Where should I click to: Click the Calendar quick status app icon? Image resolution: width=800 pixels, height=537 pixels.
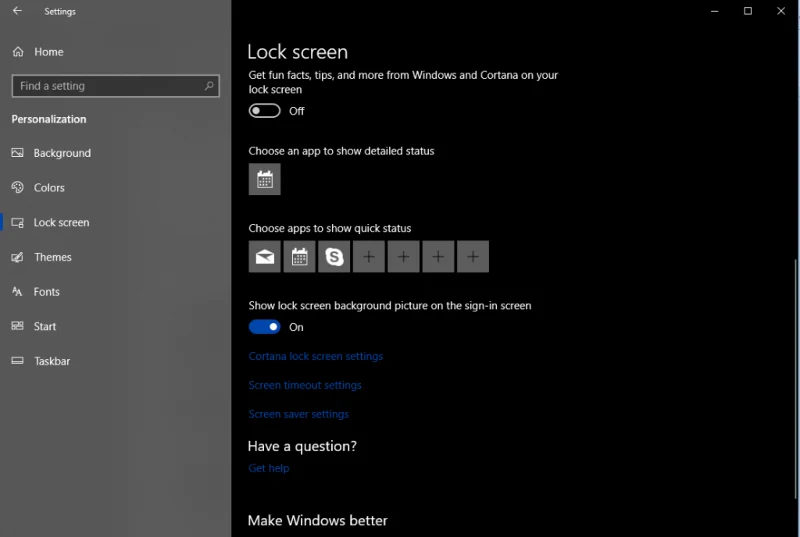(299, 257)
